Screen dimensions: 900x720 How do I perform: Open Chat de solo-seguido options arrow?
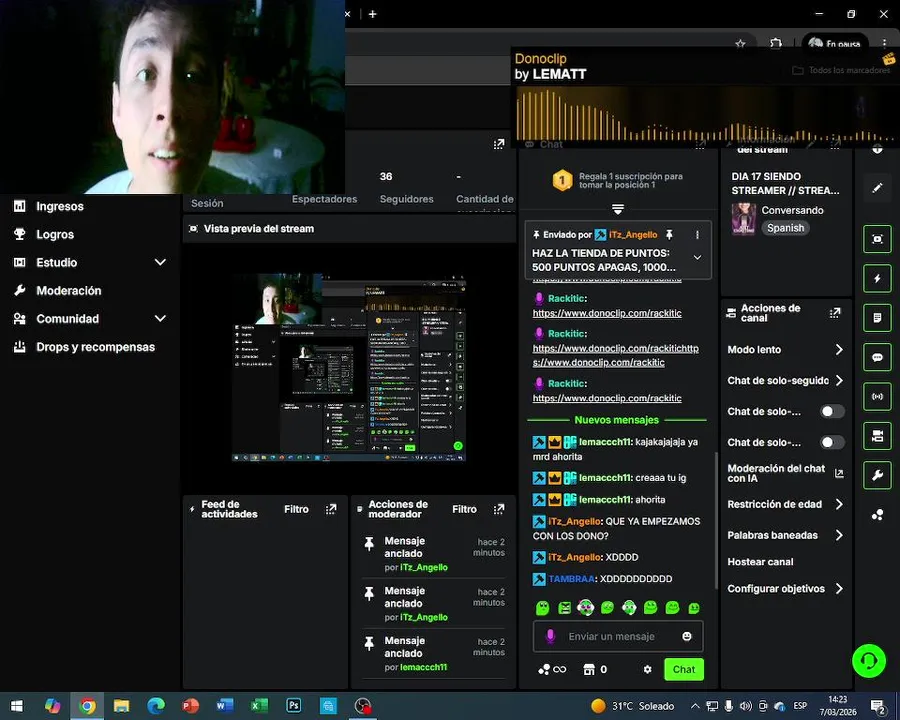click(x=839, y=381)
